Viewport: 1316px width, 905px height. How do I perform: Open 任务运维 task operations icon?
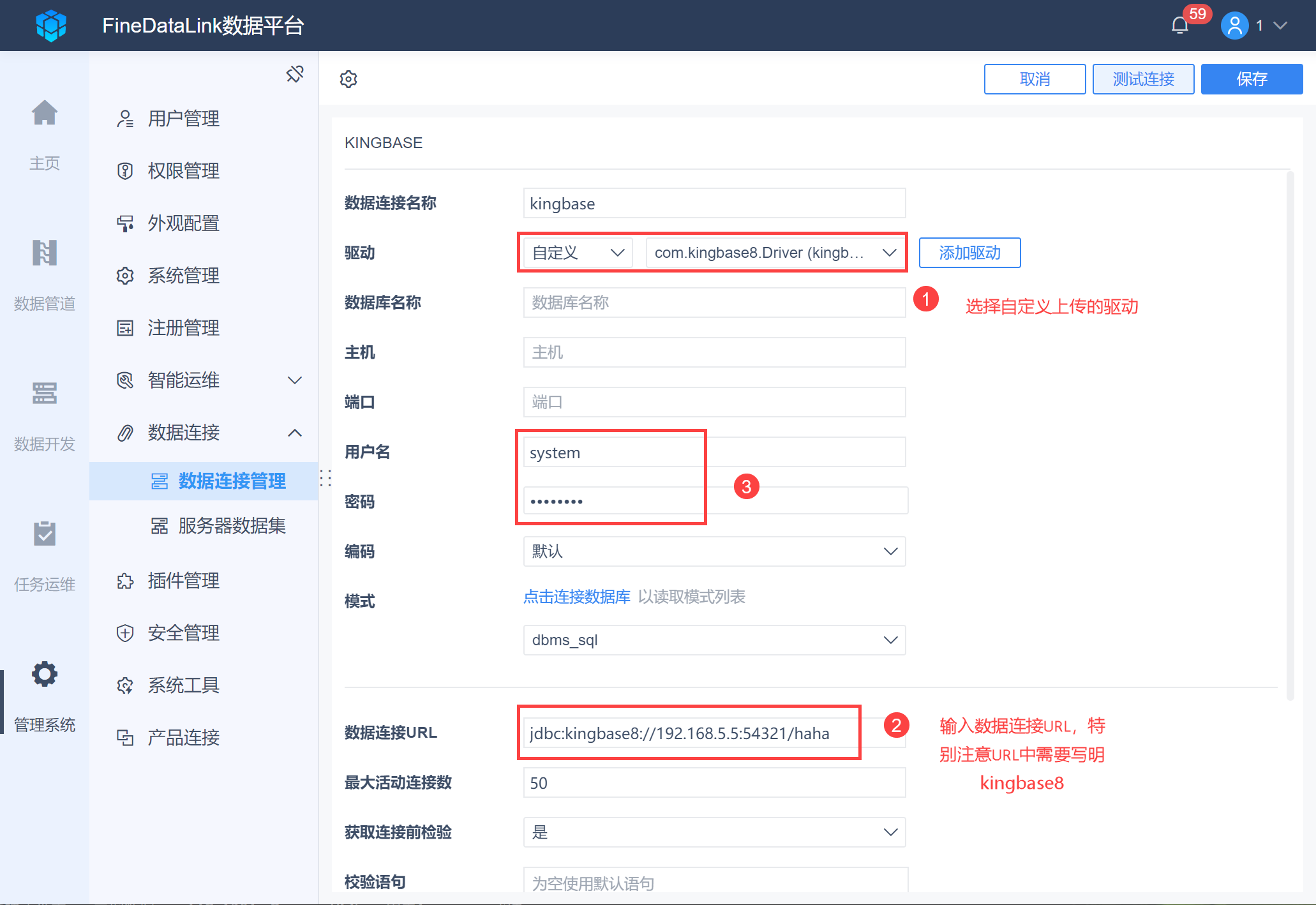pos(45,534)
